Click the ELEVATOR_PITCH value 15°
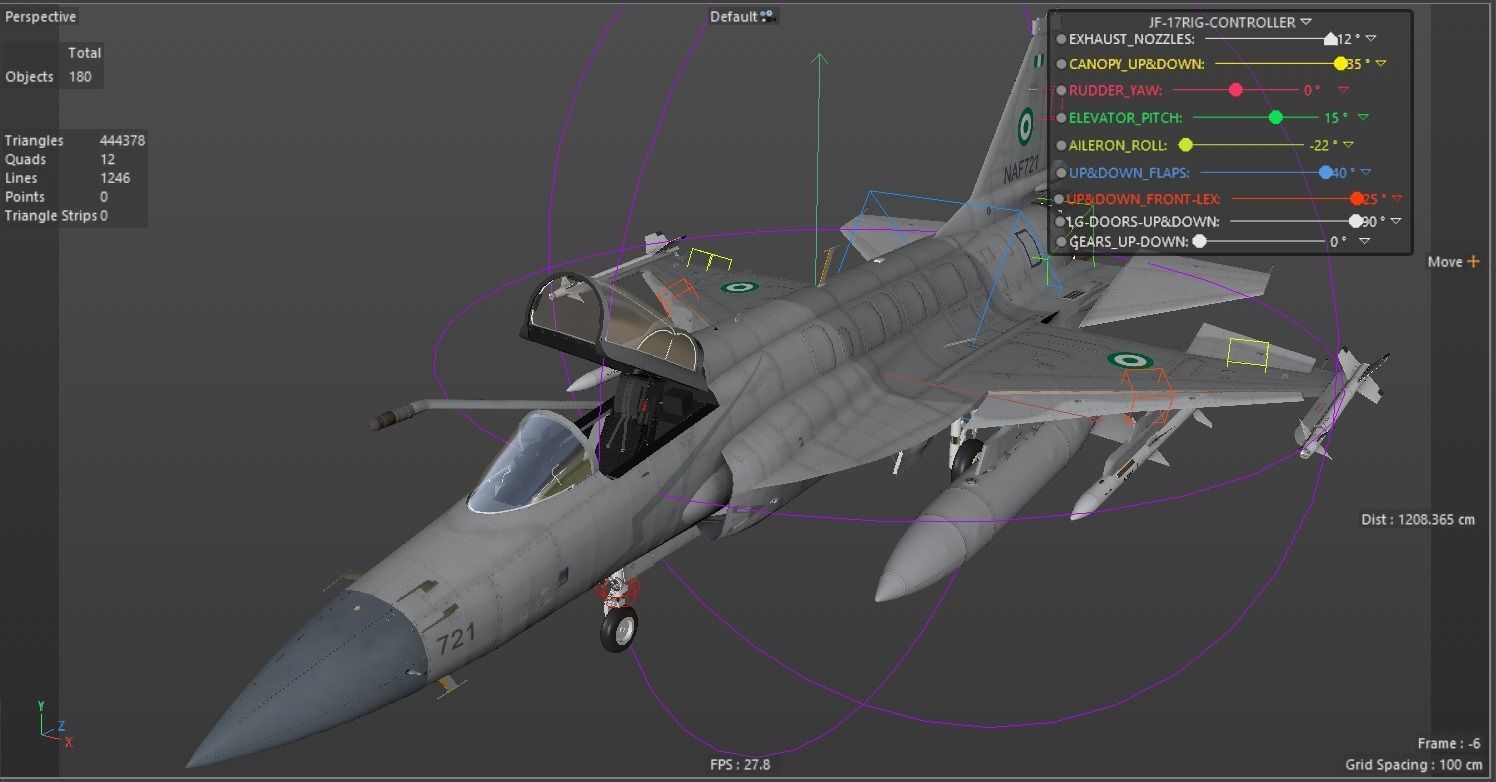 point(1336,118)
